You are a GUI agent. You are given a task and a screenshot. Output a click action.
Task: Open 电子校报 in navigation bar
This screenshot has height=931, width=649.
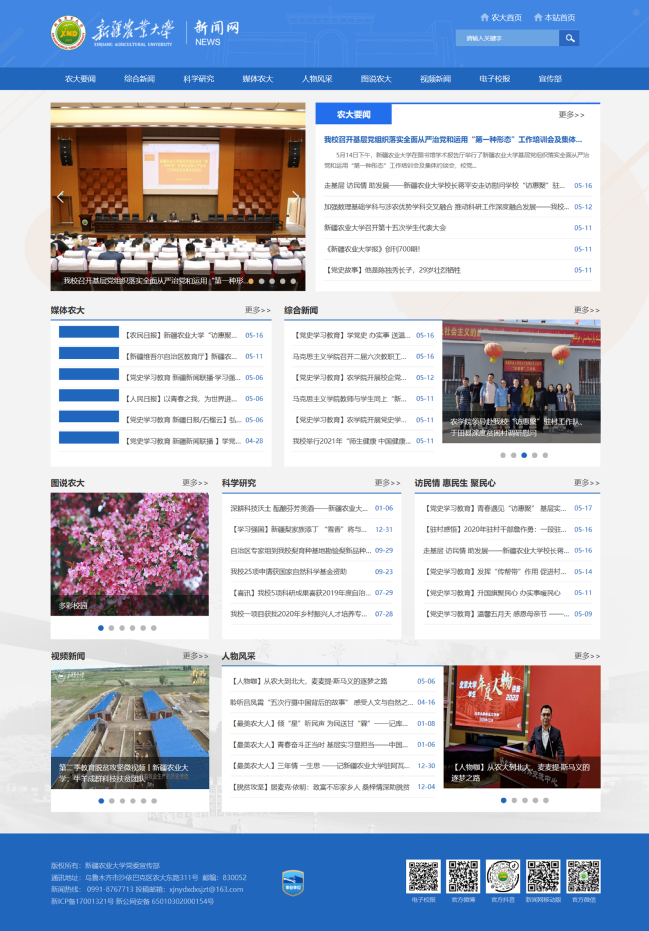[494, 79]
